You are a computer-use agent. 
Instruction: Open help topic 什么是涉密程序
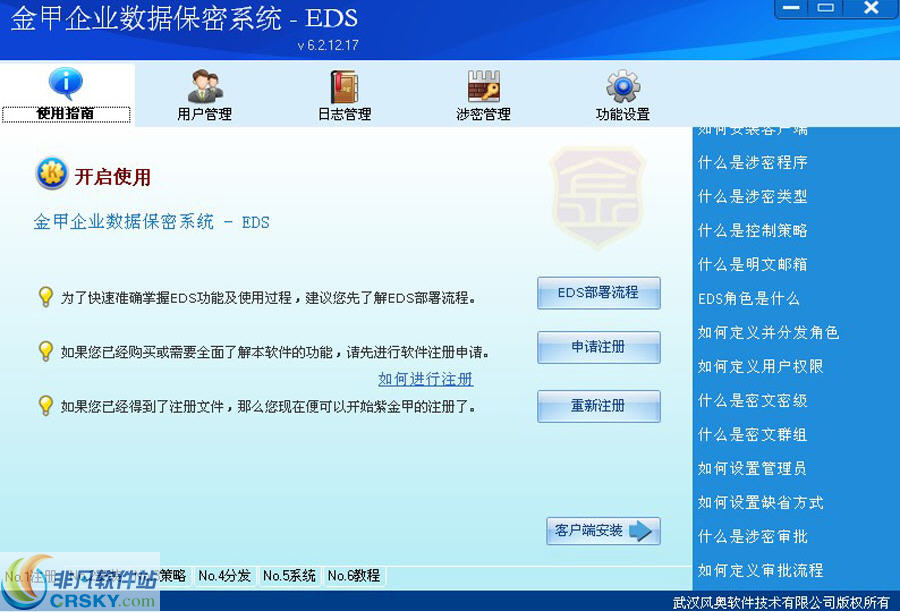click(752, 162)
